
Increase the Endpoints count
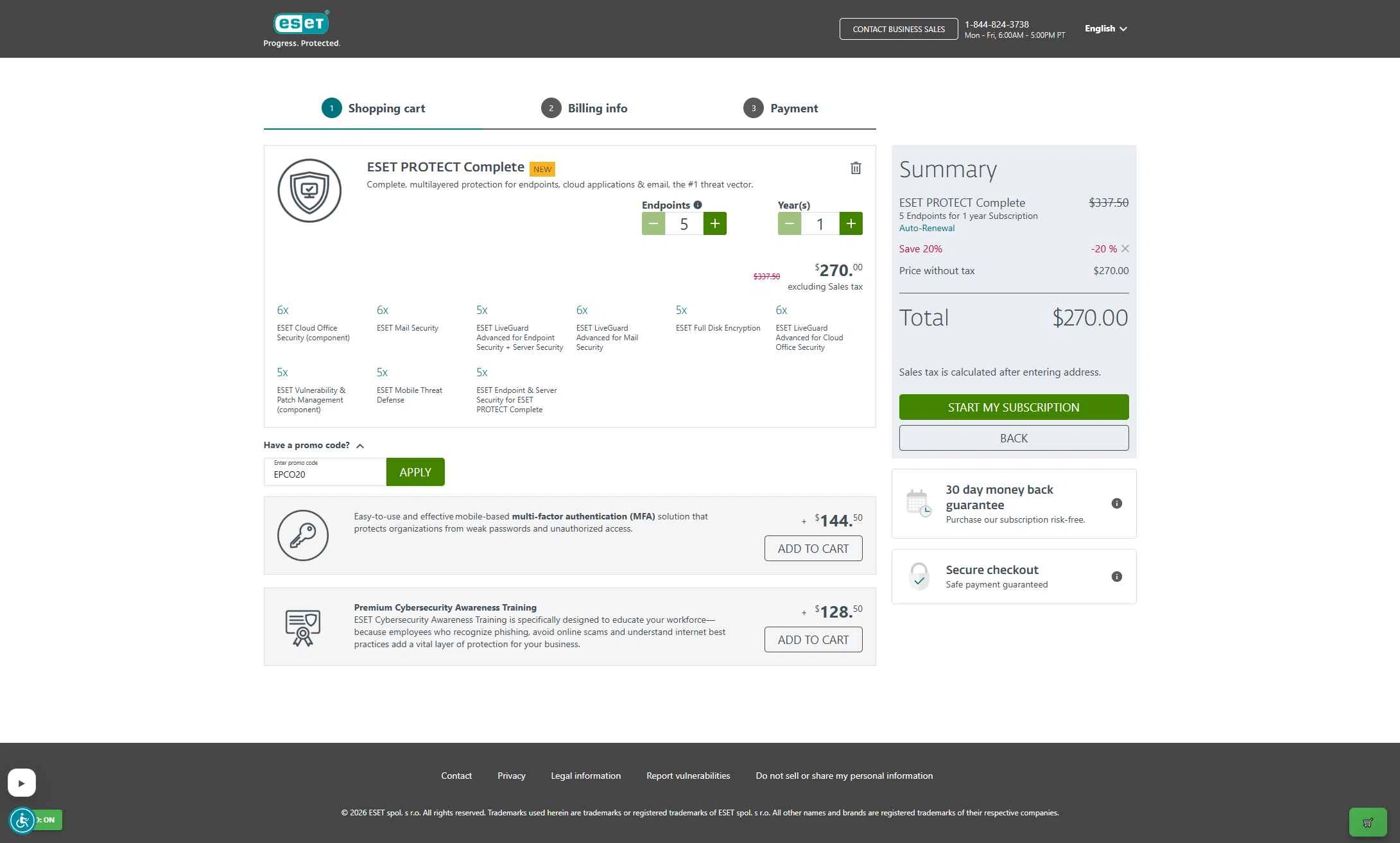(x=714, y=223)
